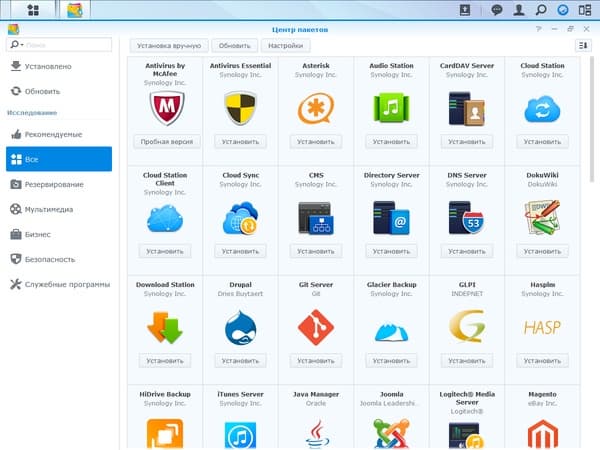Click the Установка вручную button
The width and height of the screenshot is (600, 450).
(169, 46)
